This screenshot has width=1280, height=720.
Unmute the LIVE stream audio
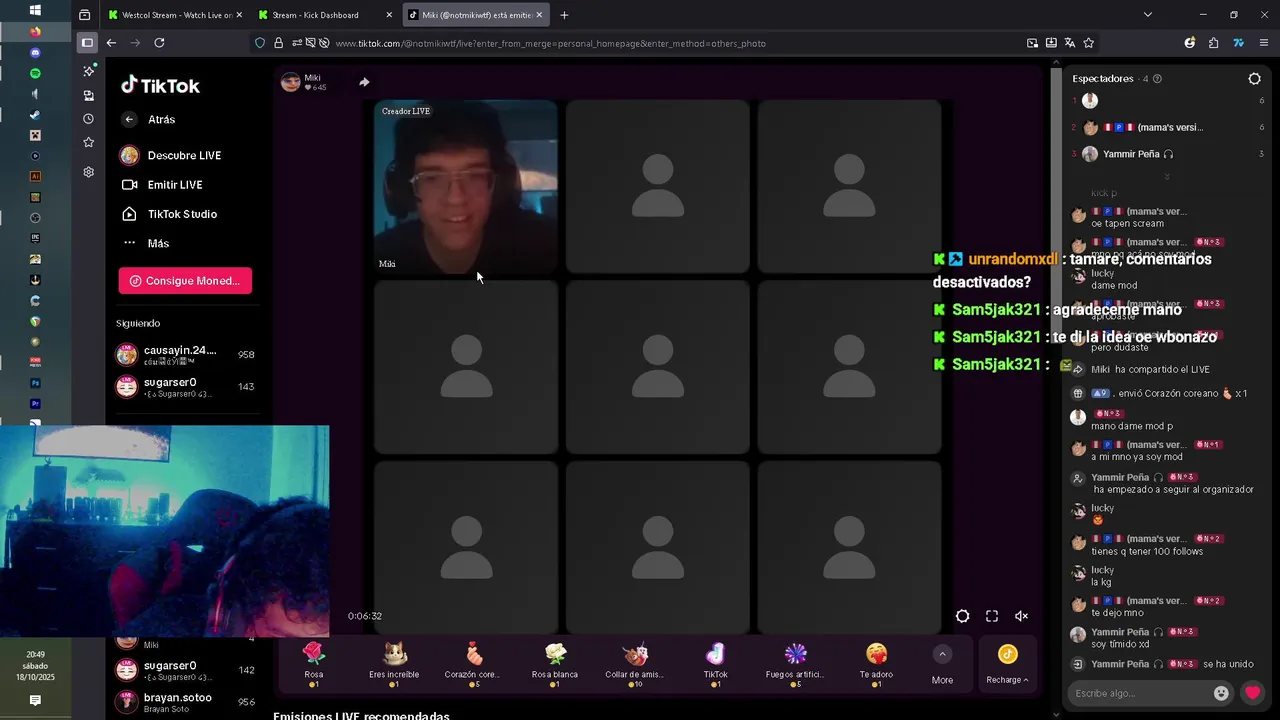click(x=1021, y=616)
